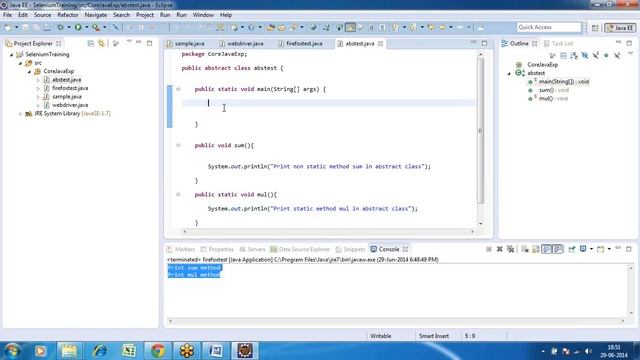Click Open Console icon

tap(600, 249)
